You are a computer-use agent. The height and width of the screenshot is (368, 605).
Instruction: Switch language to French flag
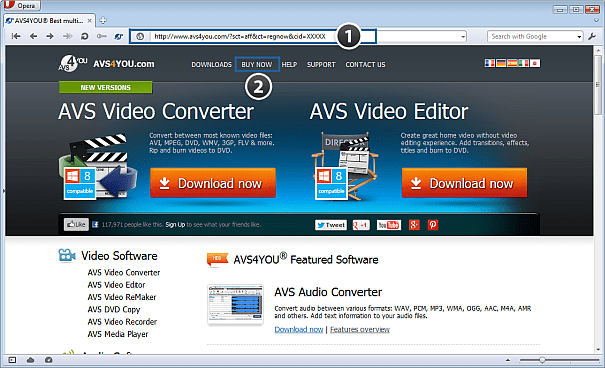click(x=490, y=63)
